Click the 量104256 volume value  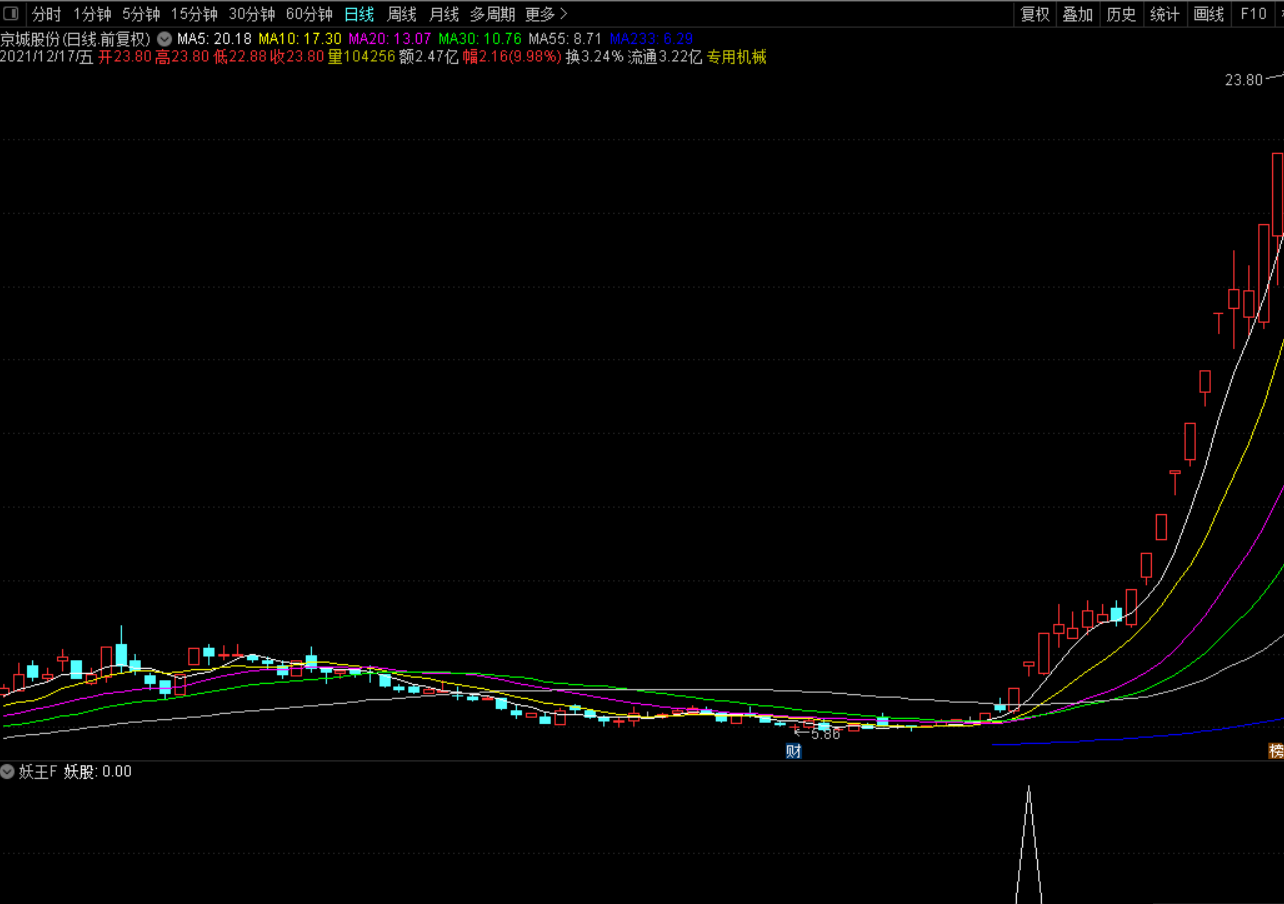pyautogui.click(x=361, y=57)
